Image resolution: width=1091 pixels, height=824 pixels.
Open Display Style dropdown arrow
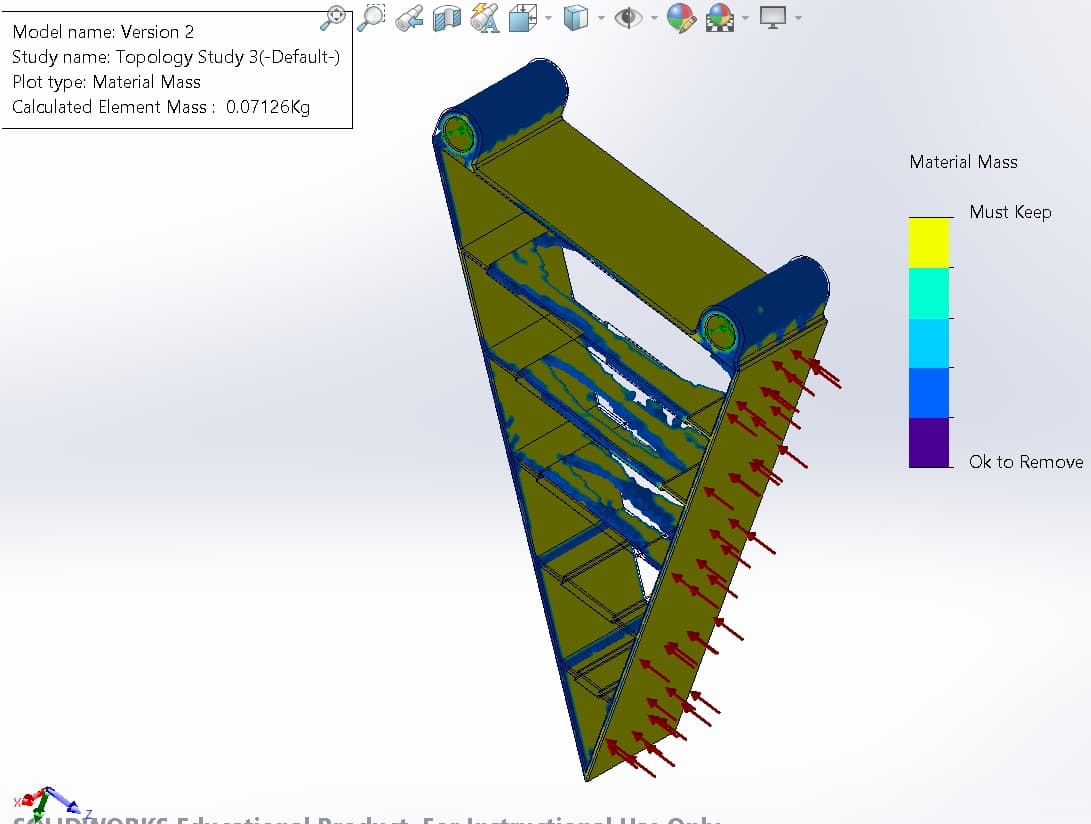(601, 17)
